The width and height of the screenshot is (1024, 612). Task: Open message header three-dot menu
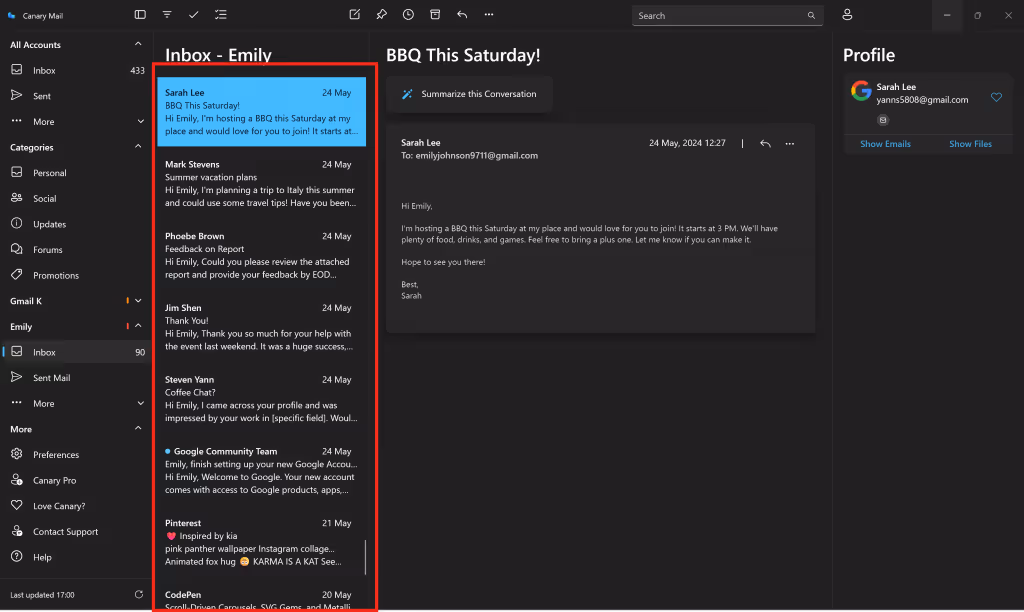pos(790,143)
